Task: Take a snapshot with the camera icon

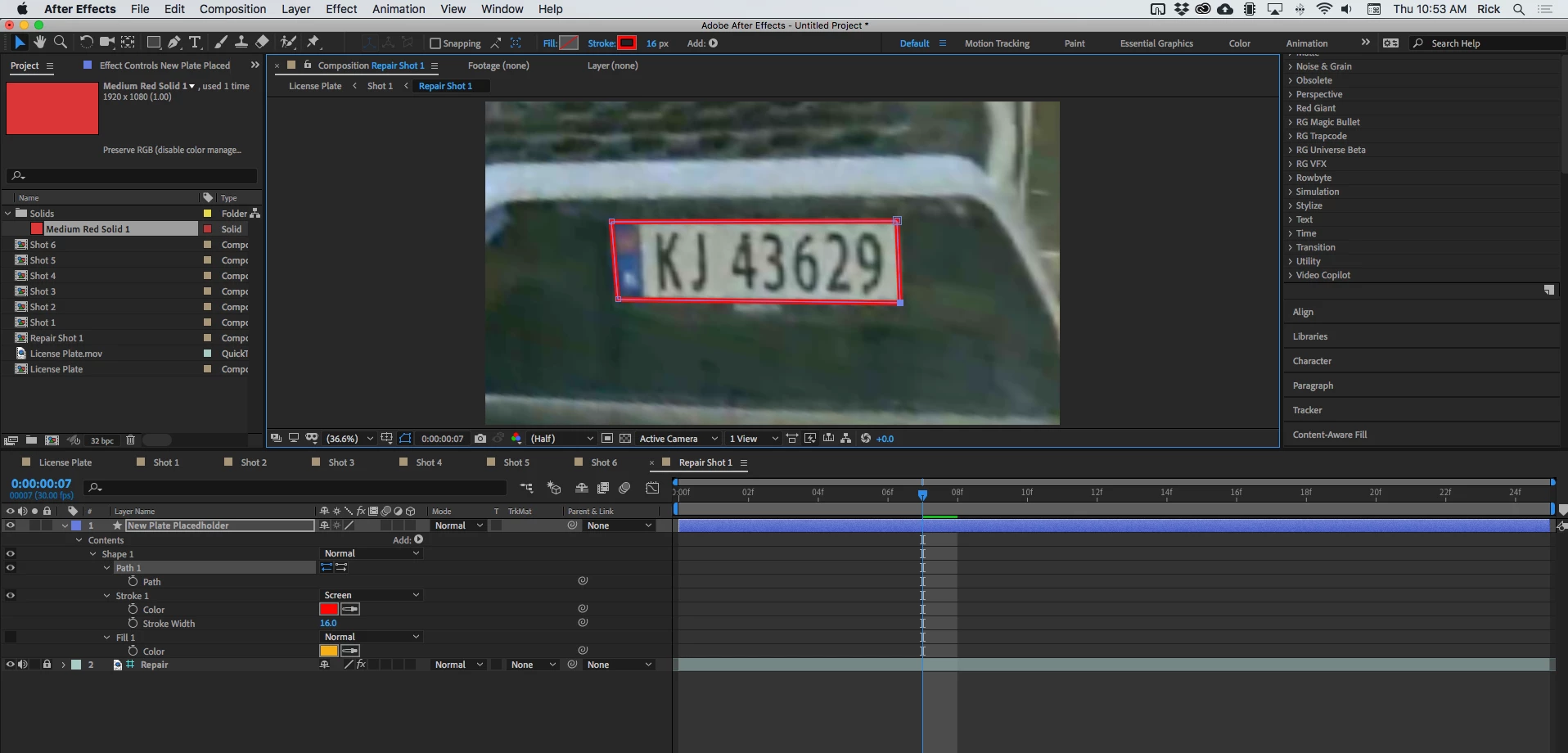Action: pos(480,439)
